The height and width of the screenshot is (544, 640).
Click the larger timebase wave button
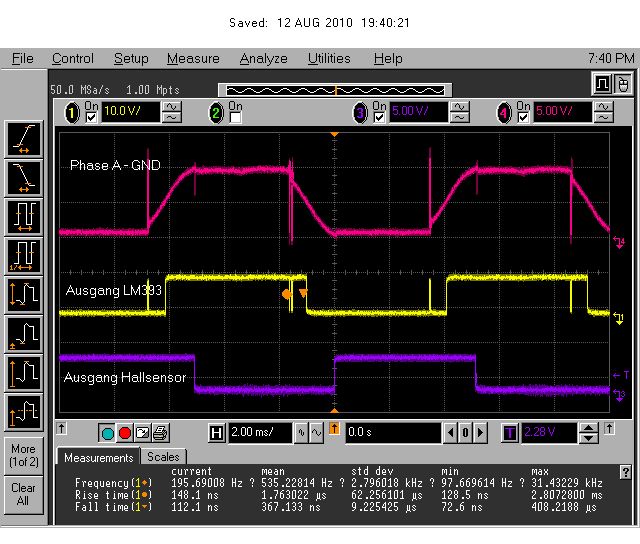pyautogui.click(x=316, y=433)
